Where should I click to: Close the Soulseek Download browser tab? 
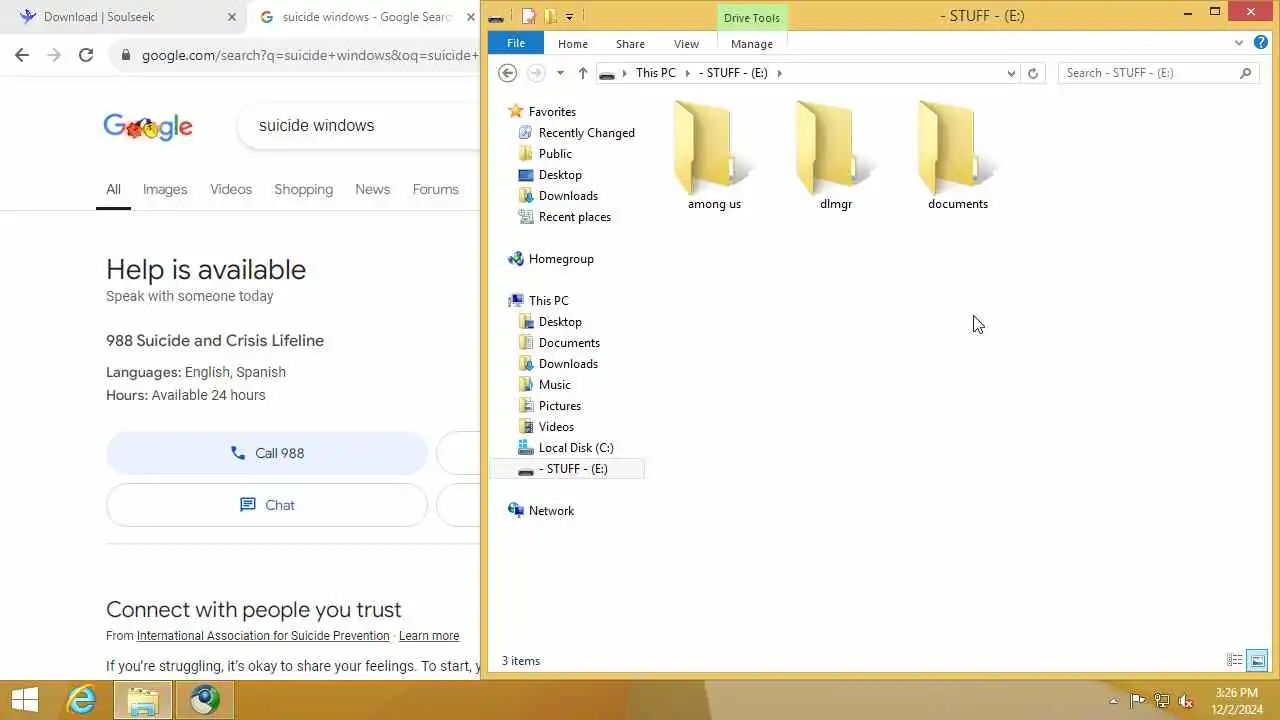tap(232, 17)
